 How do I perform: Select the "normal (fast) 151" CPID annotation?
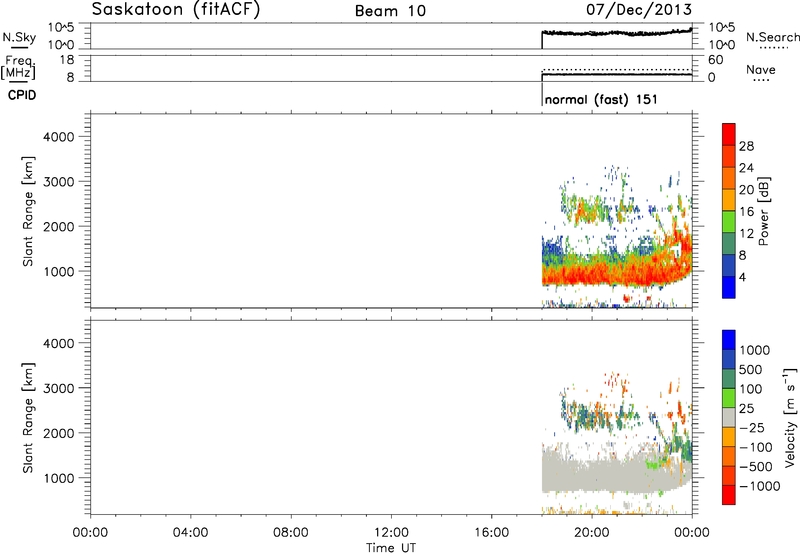pos(601,99)
